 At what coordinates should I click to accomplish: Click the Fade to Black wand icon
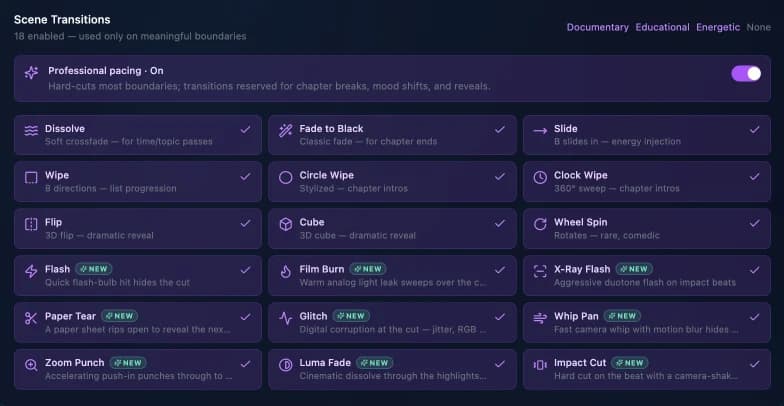286,131
